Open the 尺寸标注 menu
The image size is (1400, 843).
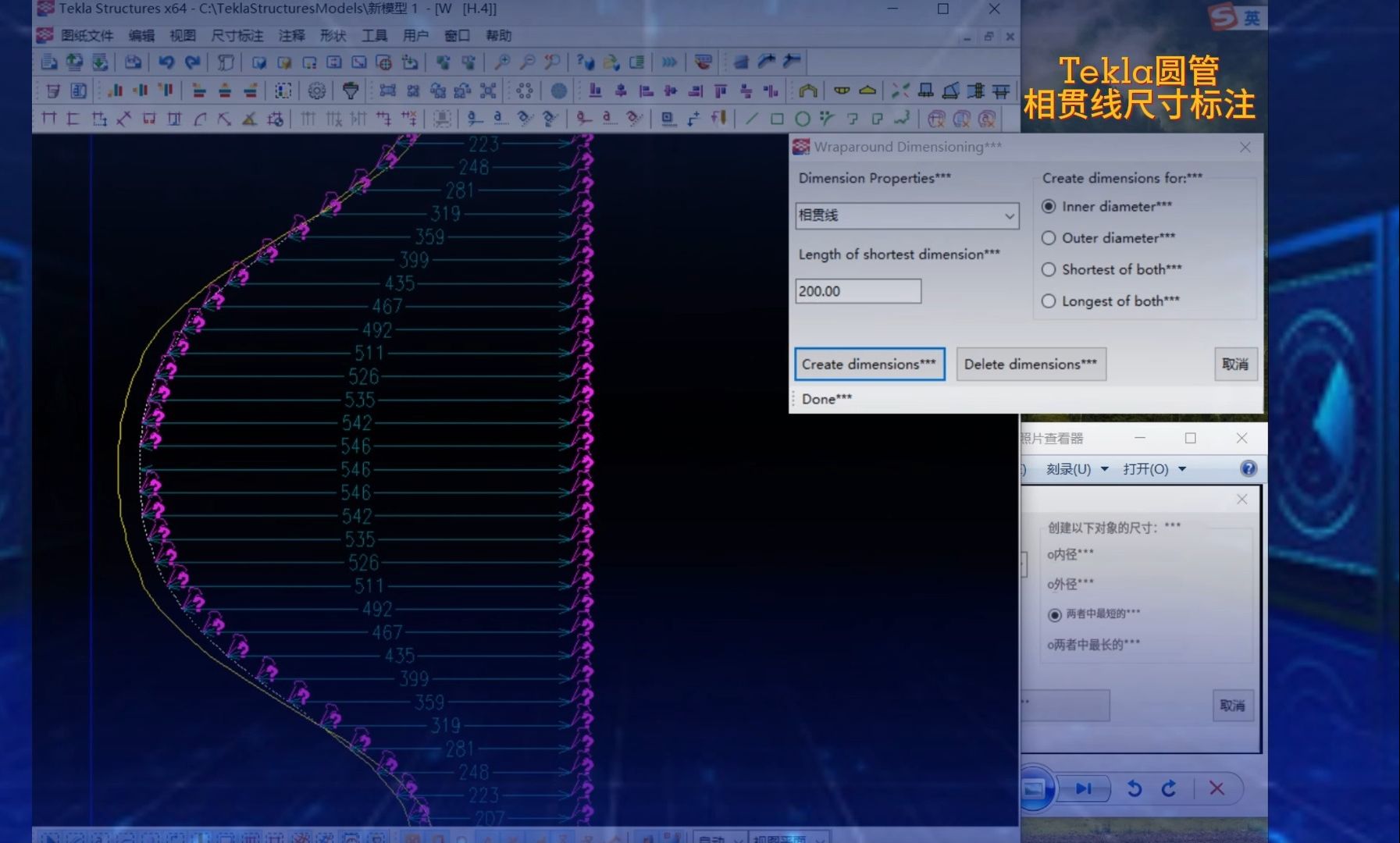pyautogui.click(x=237, y=36)
